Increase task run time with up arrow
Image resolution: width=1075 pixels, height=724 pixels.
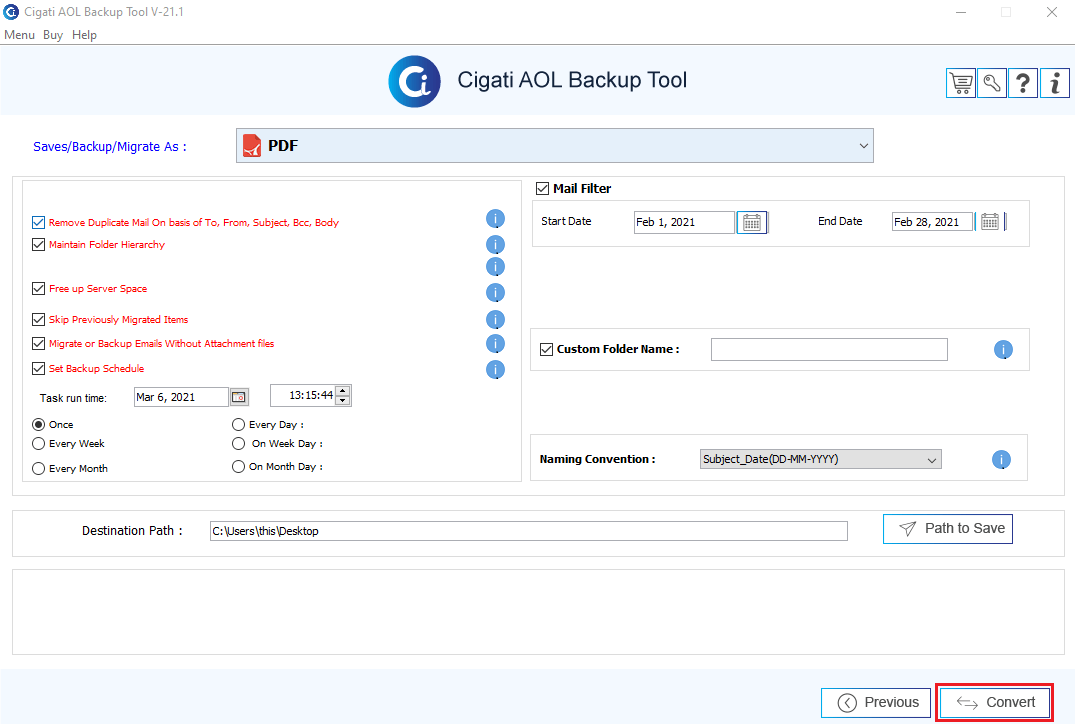[x=343, y=391]
